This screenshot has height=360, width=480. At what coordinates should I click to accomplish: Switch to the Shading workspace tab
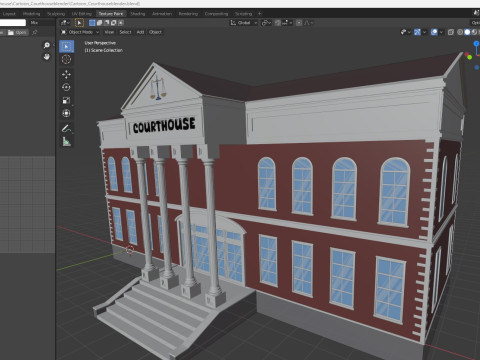coord(138,14)
